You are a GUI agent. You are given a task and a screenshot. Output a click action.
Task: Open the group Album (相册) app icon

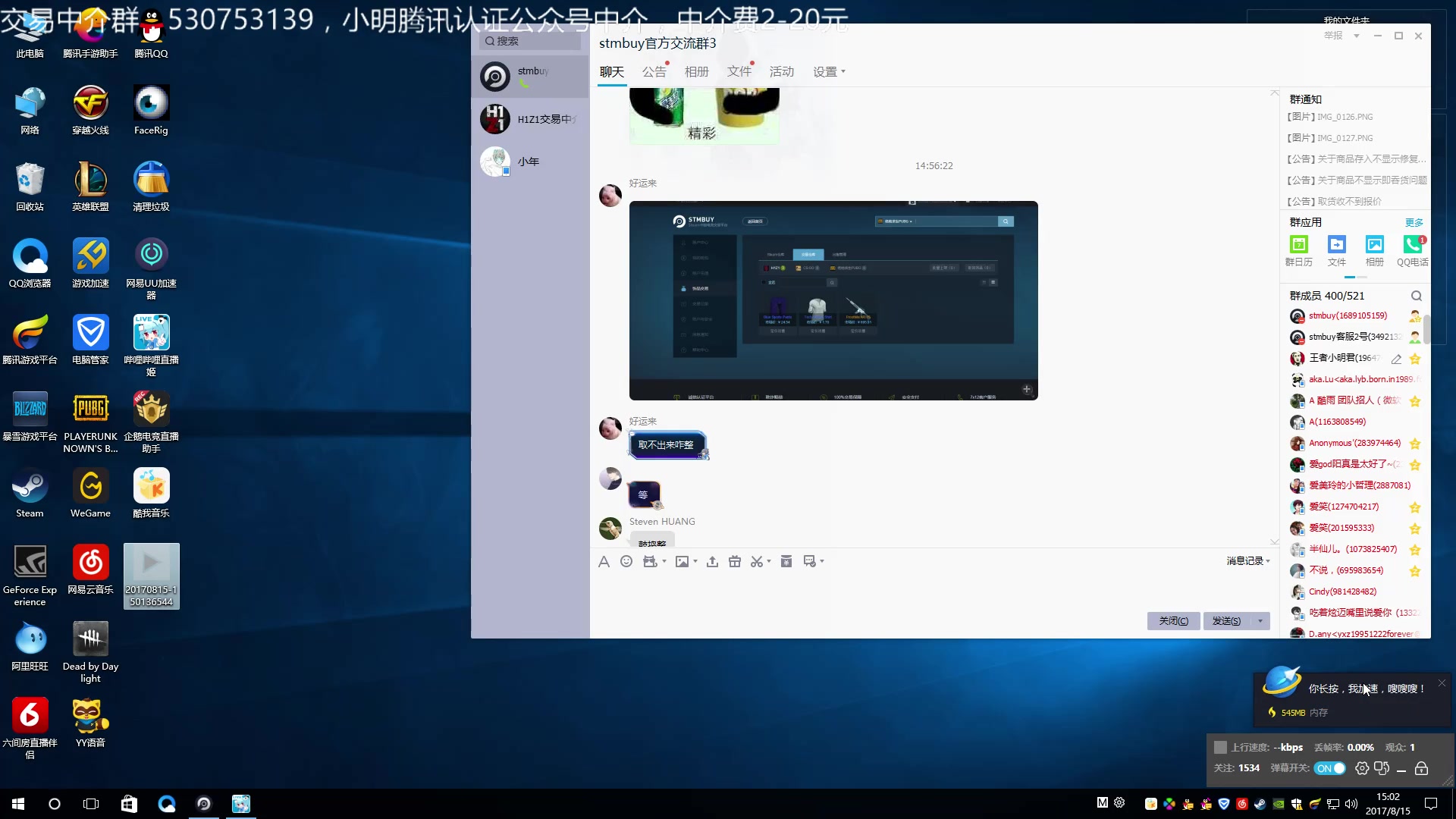point(1375,250)
